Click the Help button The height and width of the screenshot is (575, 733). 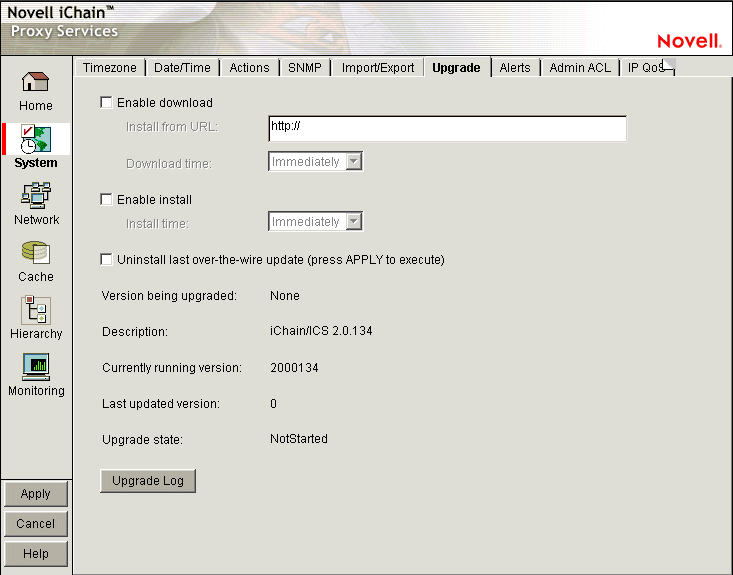click(x=36, y=553)
